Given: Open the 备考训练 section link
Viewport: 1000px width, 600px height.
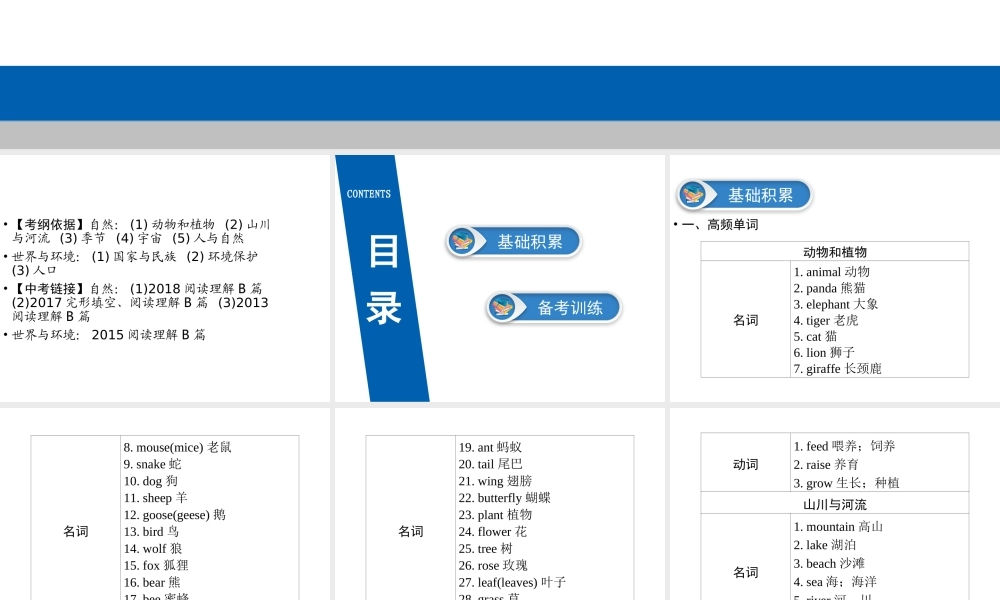Looking at the screenshot, I should coord(569,308).
